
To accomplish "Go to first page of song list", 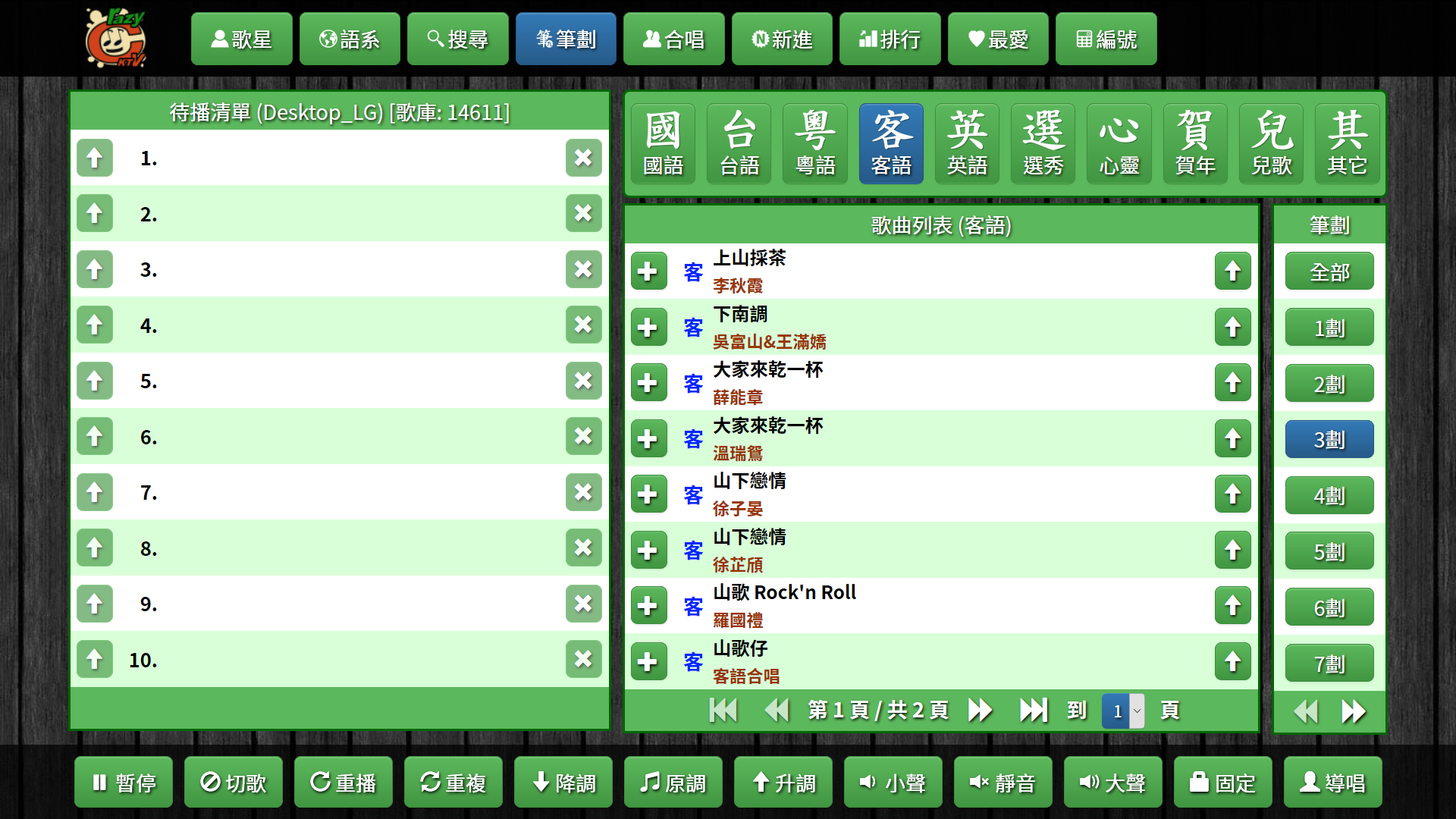I will coord(723,711).
